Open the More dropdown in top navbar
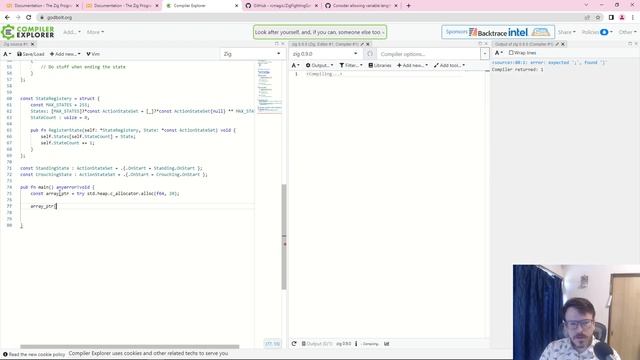The image size is (640, 360). pyautogui.click(x=95, y=32)
